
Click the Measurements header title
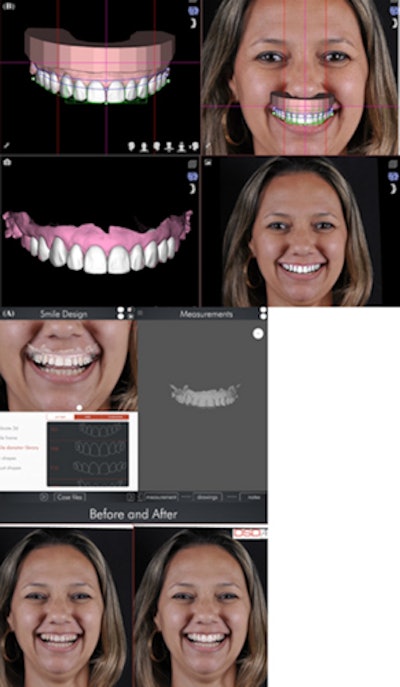click(206, 314)
